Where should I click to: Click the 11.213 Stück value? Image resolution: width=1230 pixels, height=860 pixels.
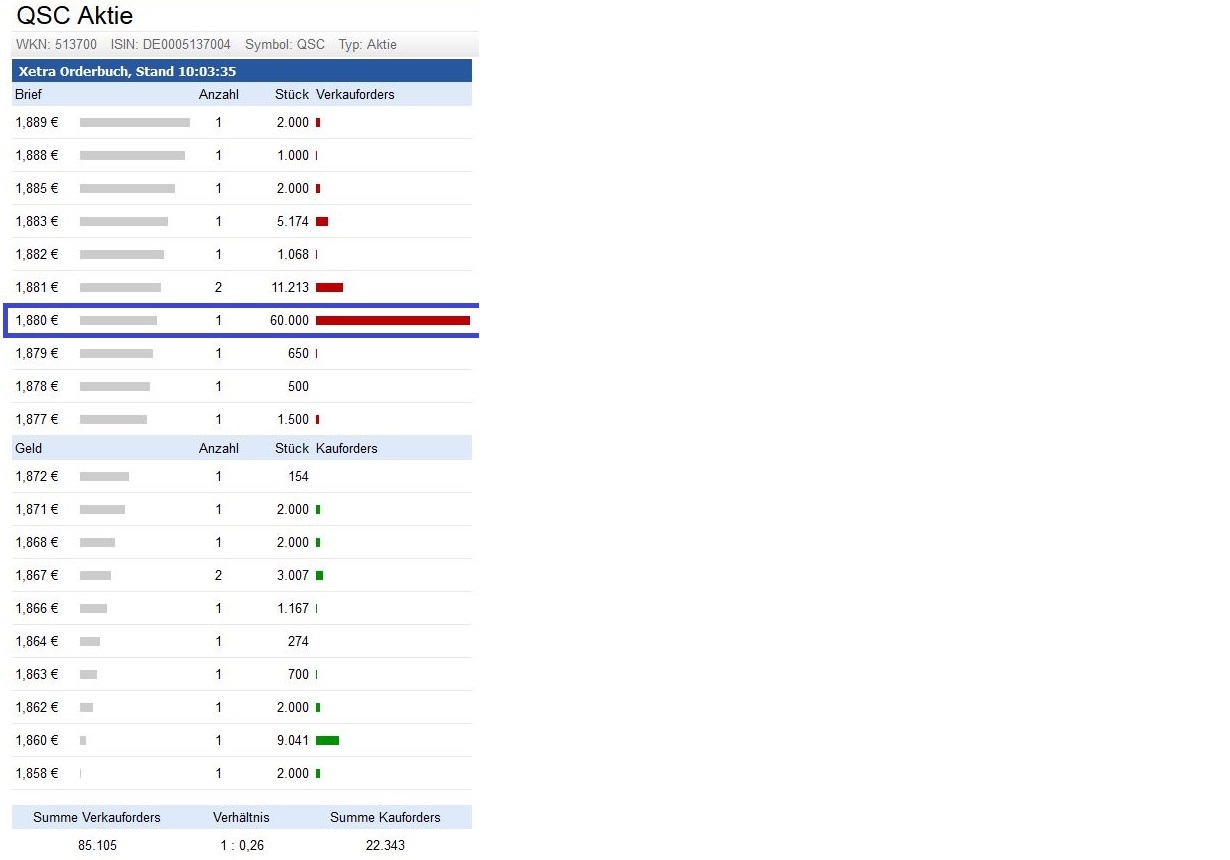point(290,288)
